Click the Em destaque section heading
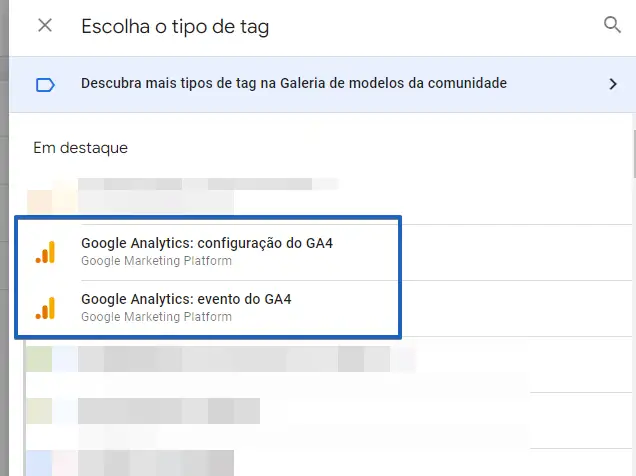The image size is (636, 476). pos(80,148)
